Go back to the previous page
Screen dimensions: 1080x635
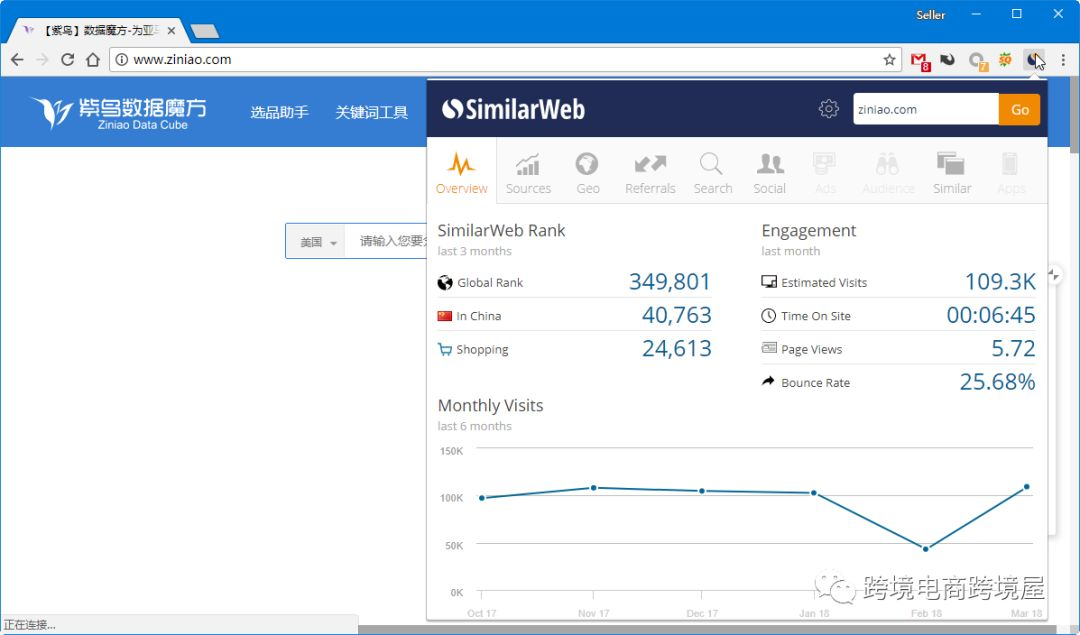[17, 60]
